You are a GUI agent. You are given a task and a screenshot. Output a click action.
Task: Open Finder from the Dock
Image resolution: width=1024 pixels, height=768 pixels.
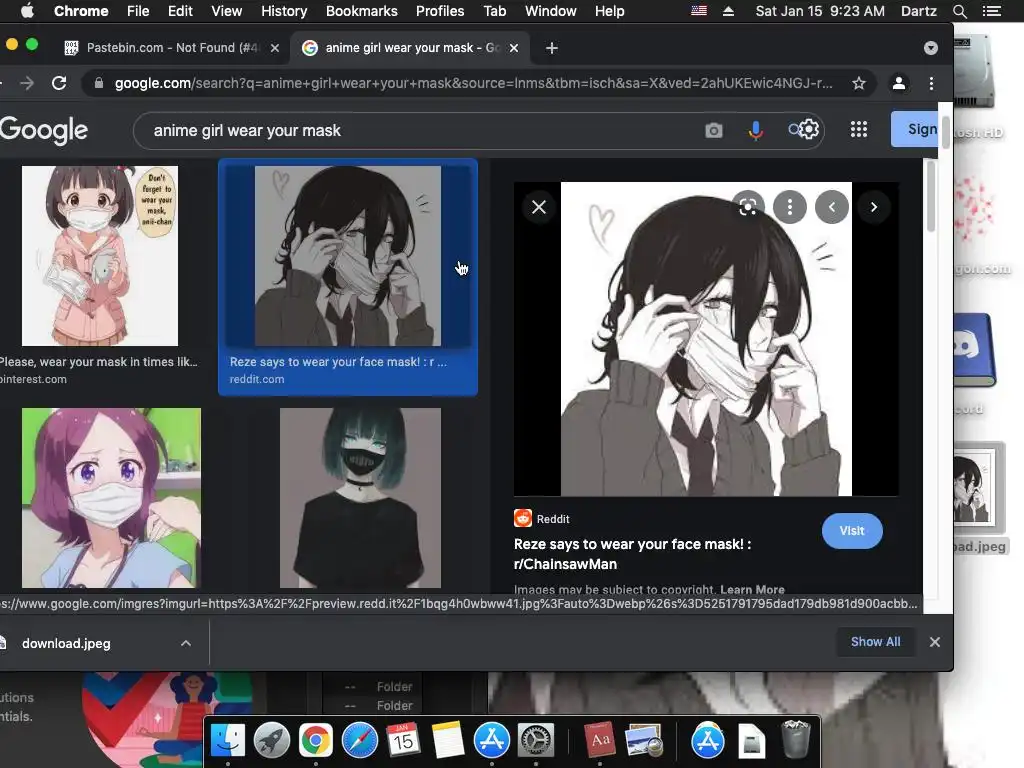click(x=227, y=741)
